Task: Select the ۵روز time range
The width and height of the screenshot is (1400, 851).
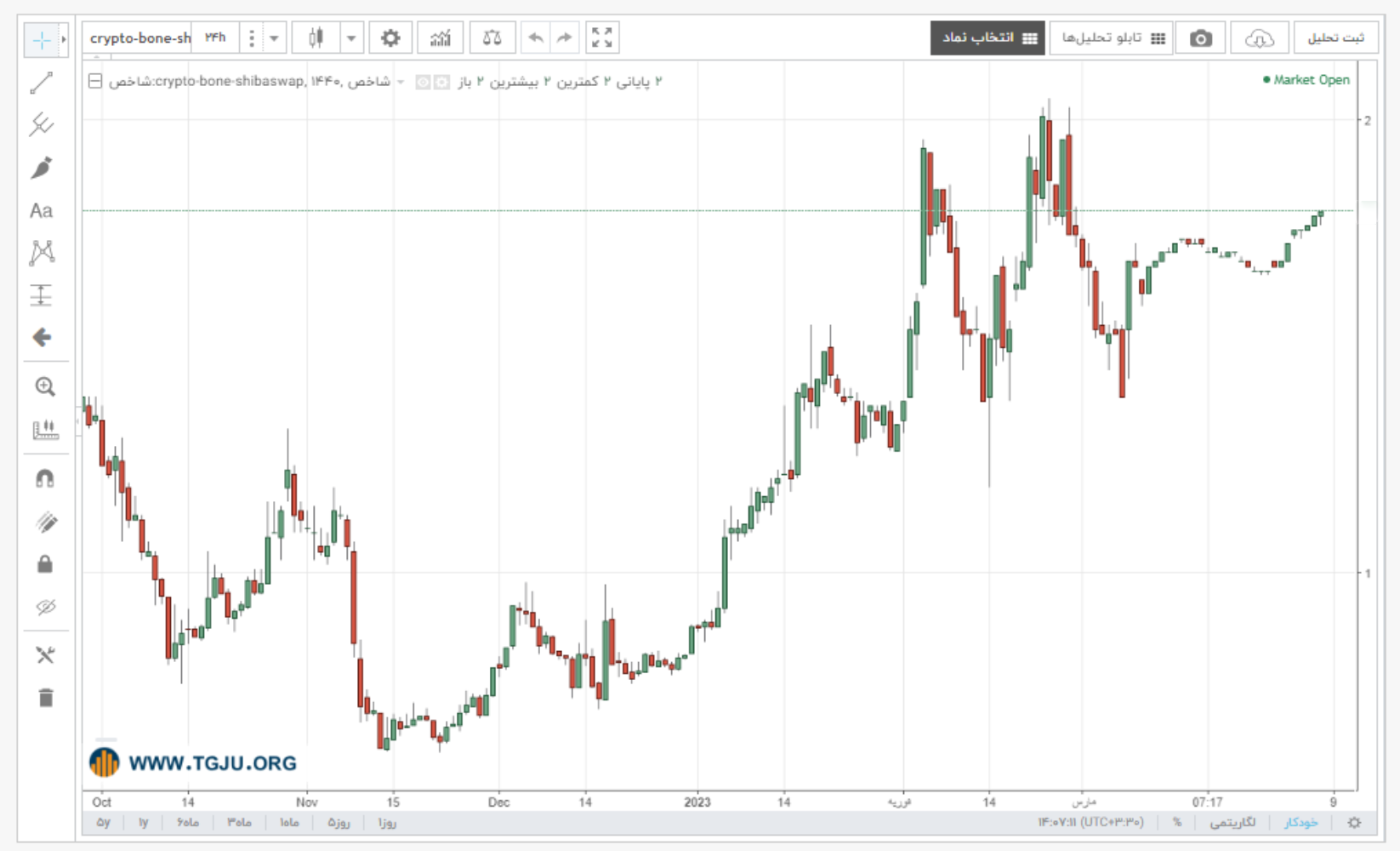Action: click(339, 823)
